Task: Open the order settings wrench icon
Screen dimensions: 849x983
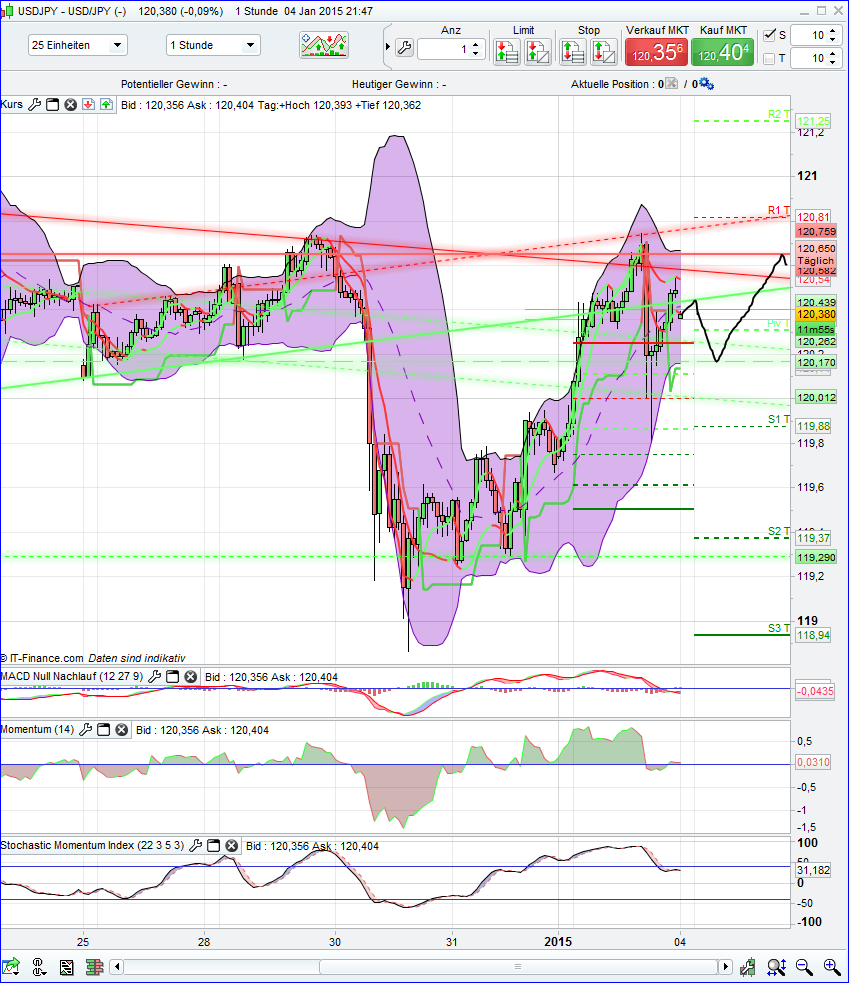Action: (405, 47)
